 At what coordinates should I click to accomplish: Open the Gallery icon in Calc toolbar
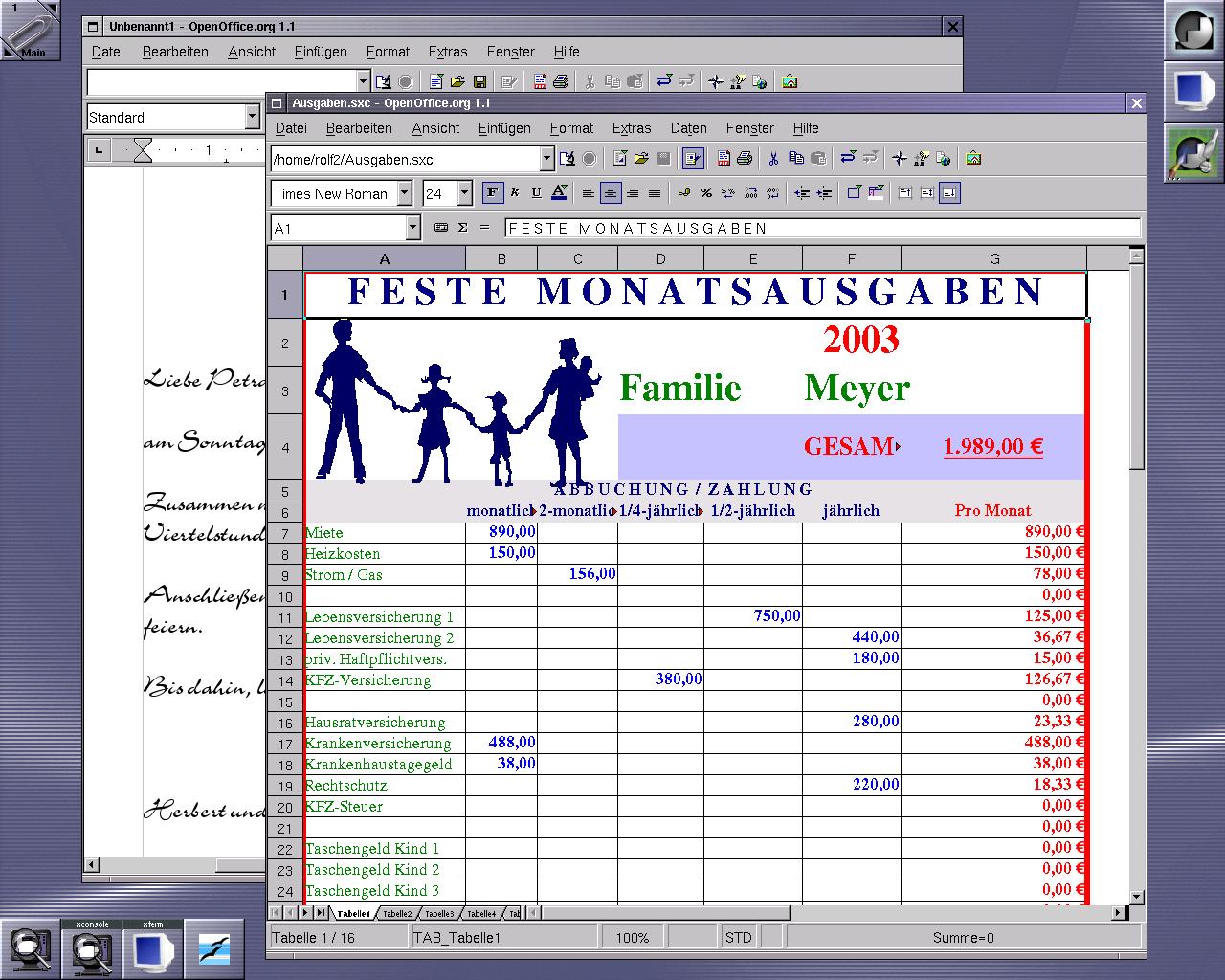973,159
